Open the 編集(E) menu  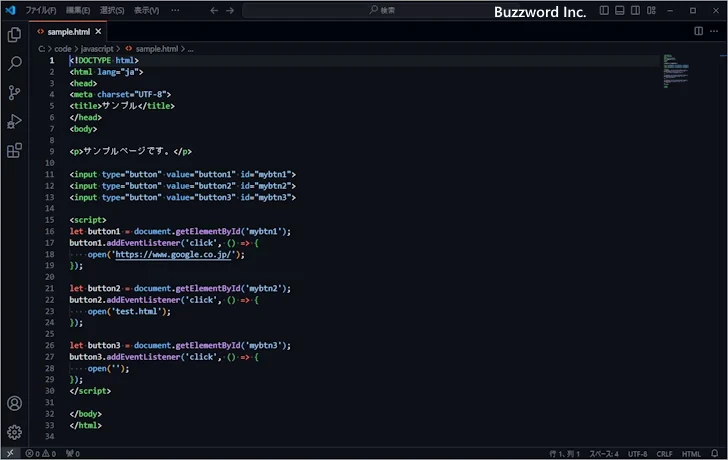point(78,10)
